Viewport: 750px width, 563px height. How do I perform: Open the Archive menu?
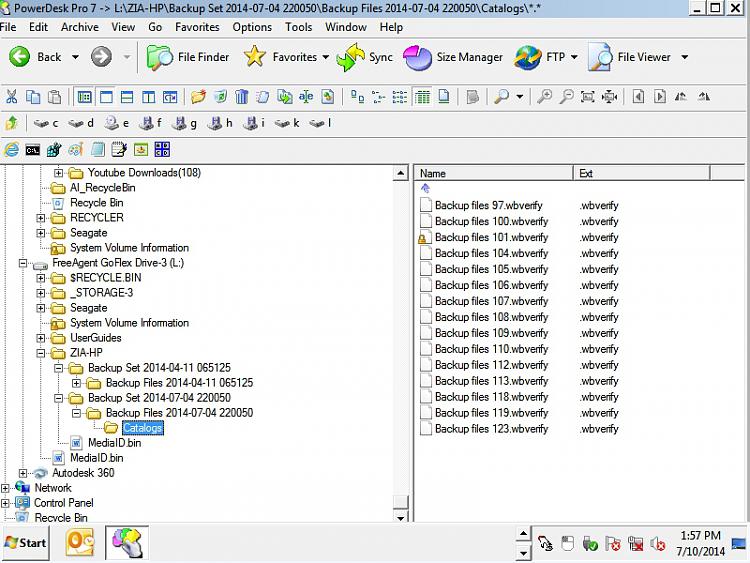click(x=79, y=27)
